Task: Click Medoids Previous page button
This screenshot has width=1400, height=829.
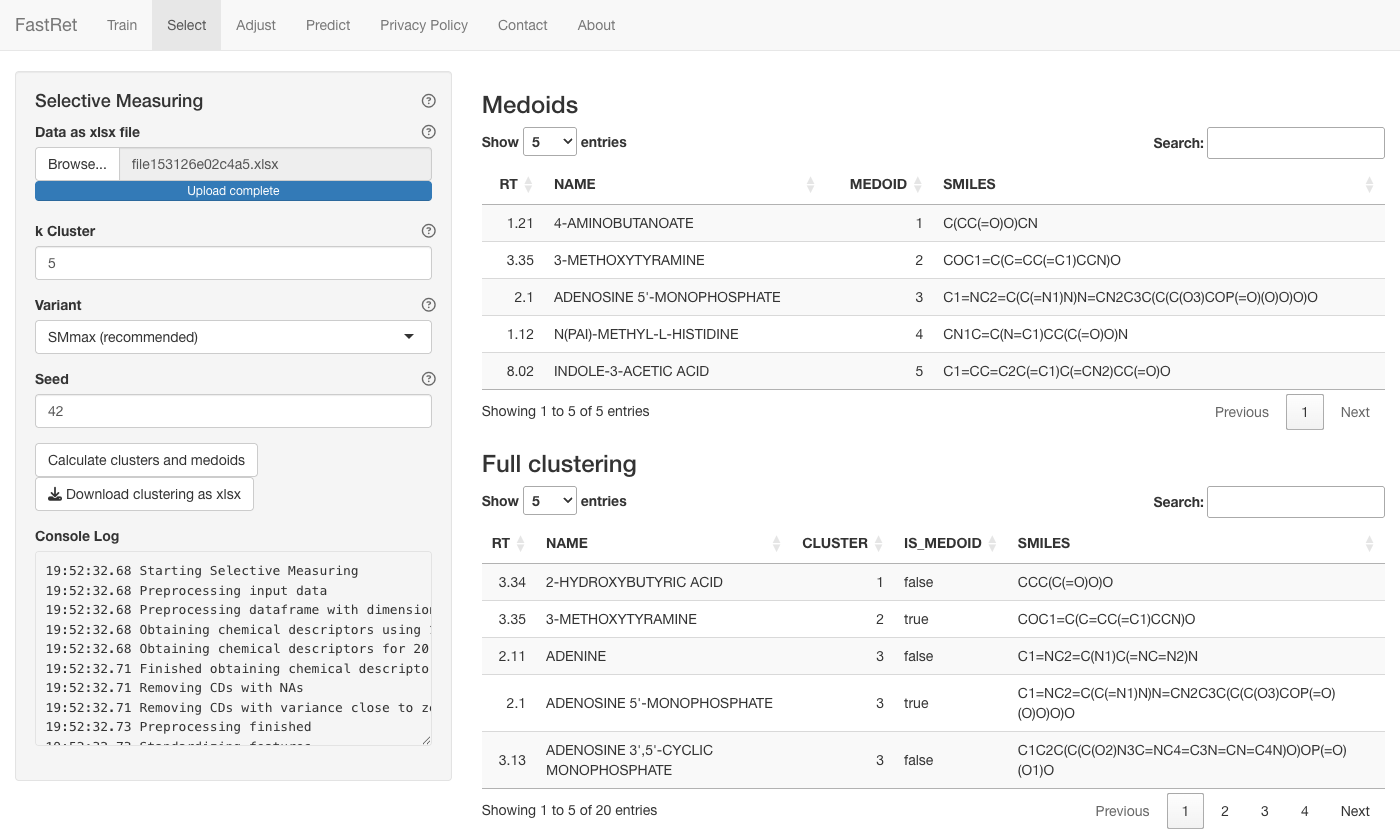Action: [1241, 412]
